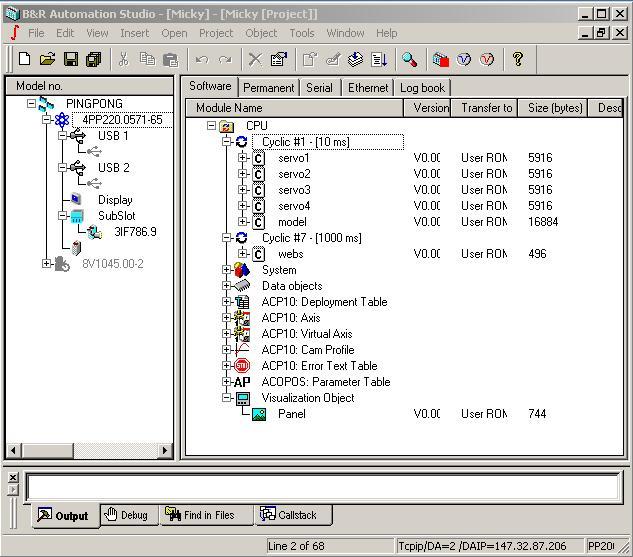Image resolution: width=633 pixels, height=557 pixels.
Task: Select ACP10: Deployment Table
Action: coord(324,302)
